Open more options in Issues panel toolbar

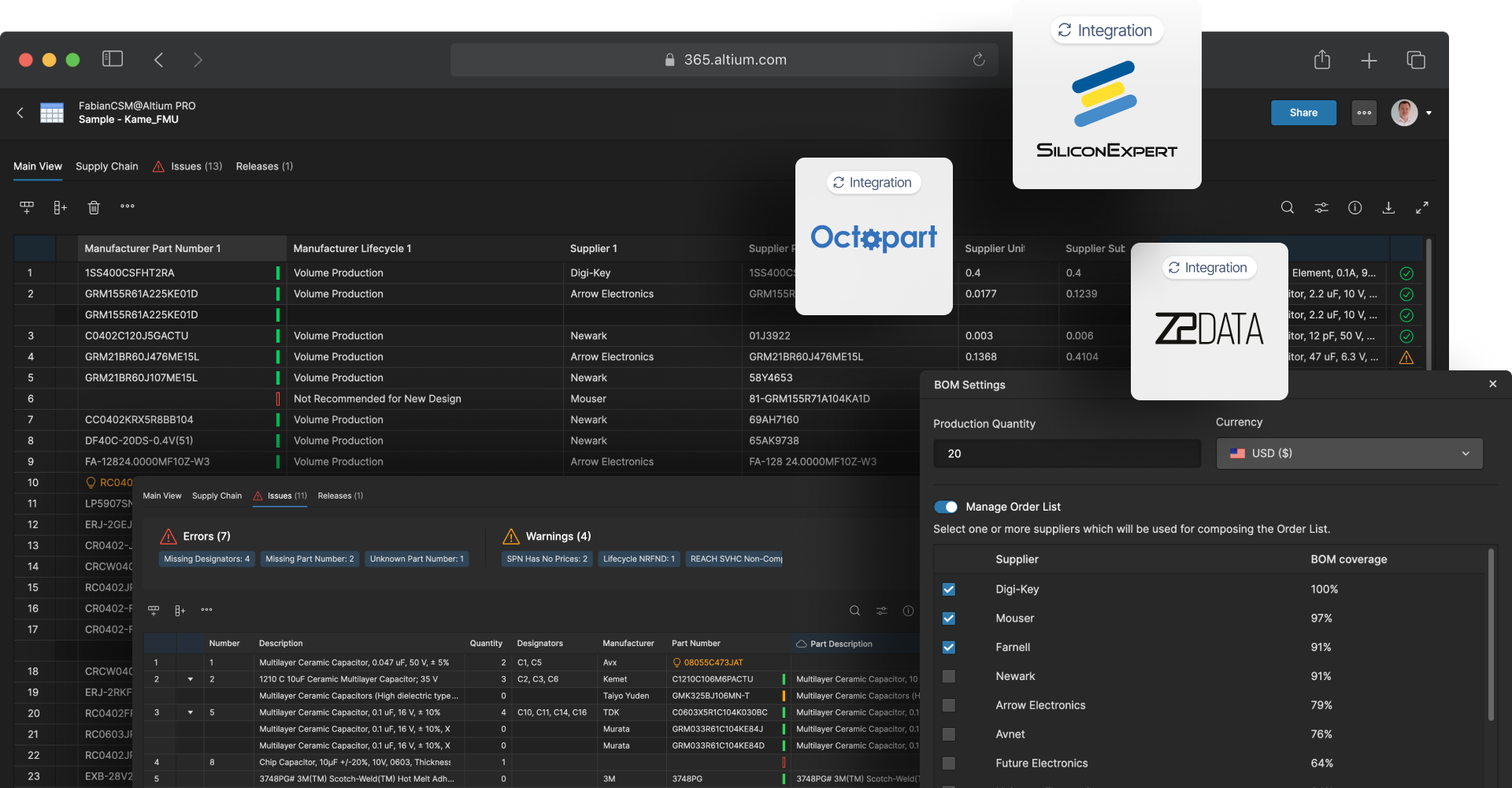point(206,610)
